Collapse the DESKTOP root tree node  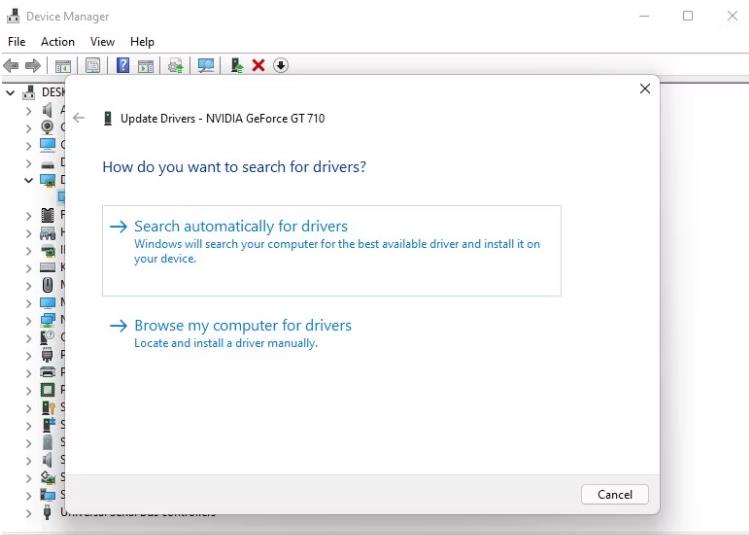[x=10, y=93]
